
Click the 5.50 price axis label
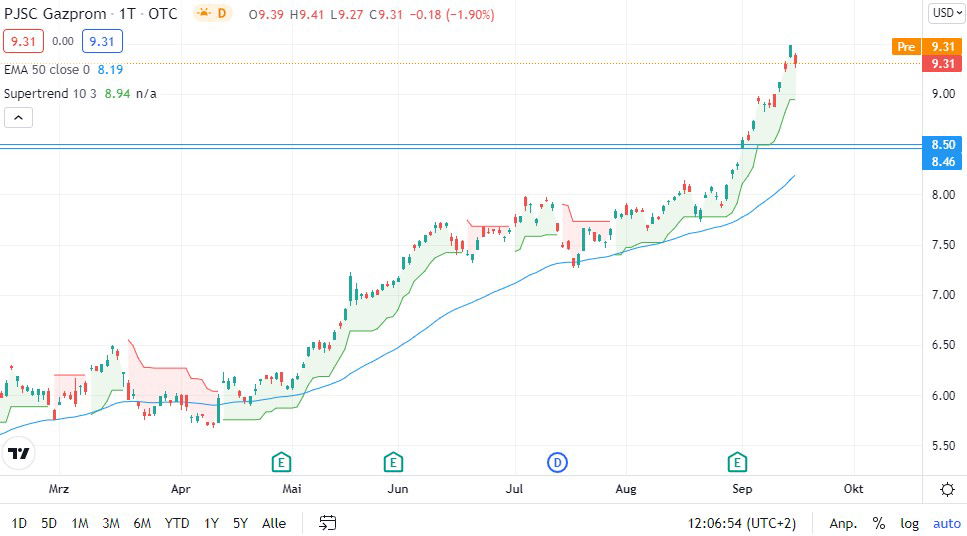[x=943, y=445]
